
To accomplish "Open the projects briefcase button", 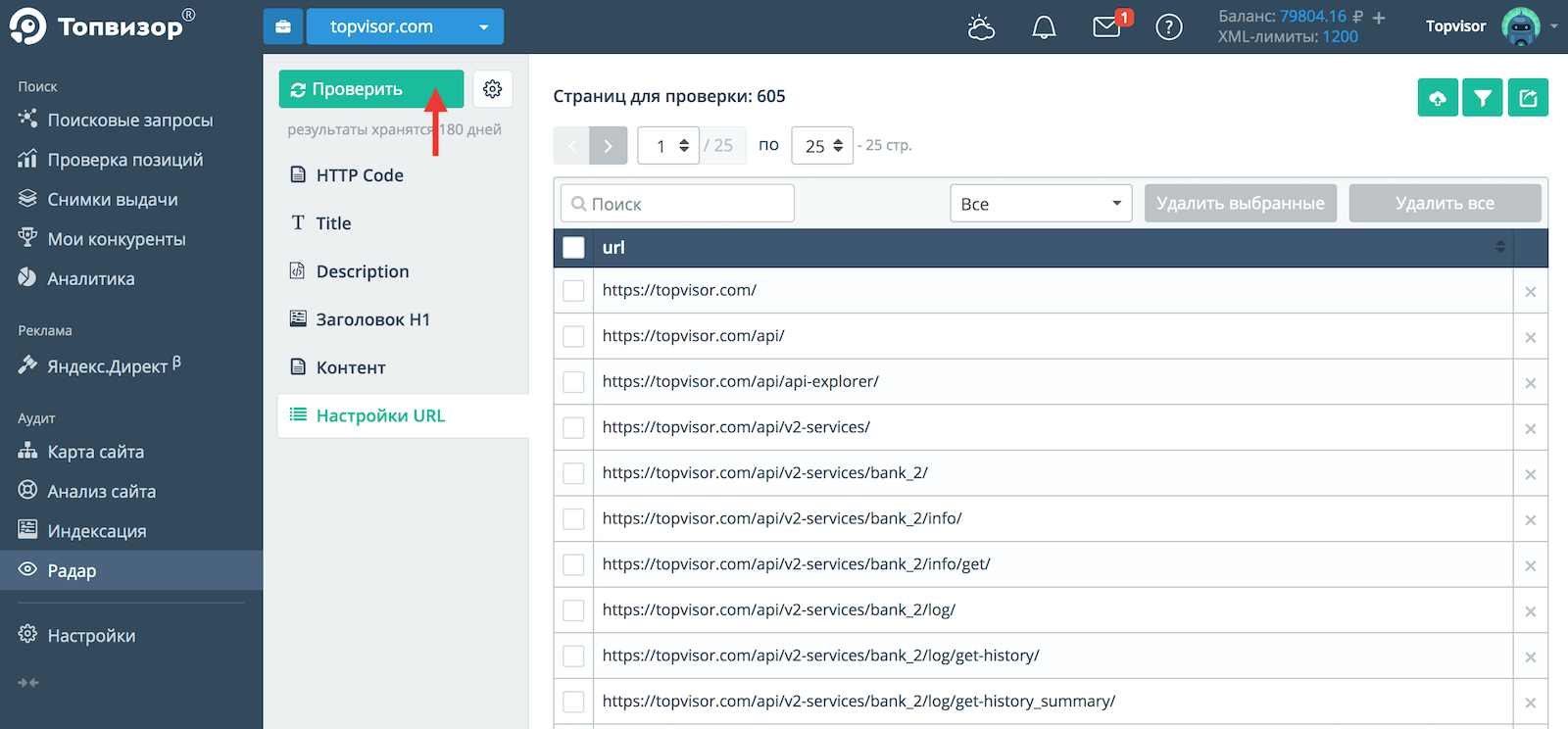I will point(282,26).
